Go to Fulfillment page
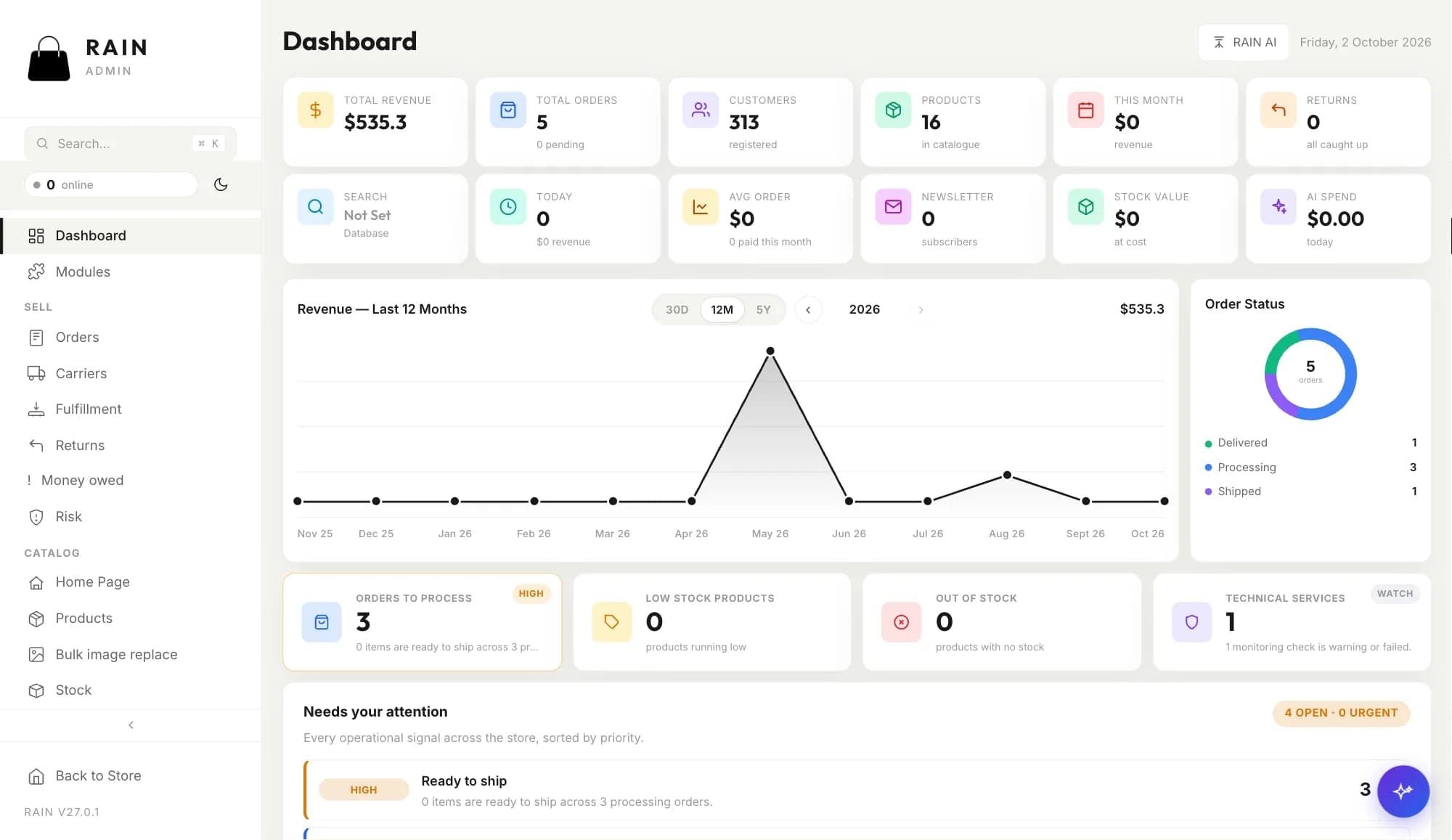The height and width of the screenshot is (840, 1452). pyautogui.click(x=131, y=409)
